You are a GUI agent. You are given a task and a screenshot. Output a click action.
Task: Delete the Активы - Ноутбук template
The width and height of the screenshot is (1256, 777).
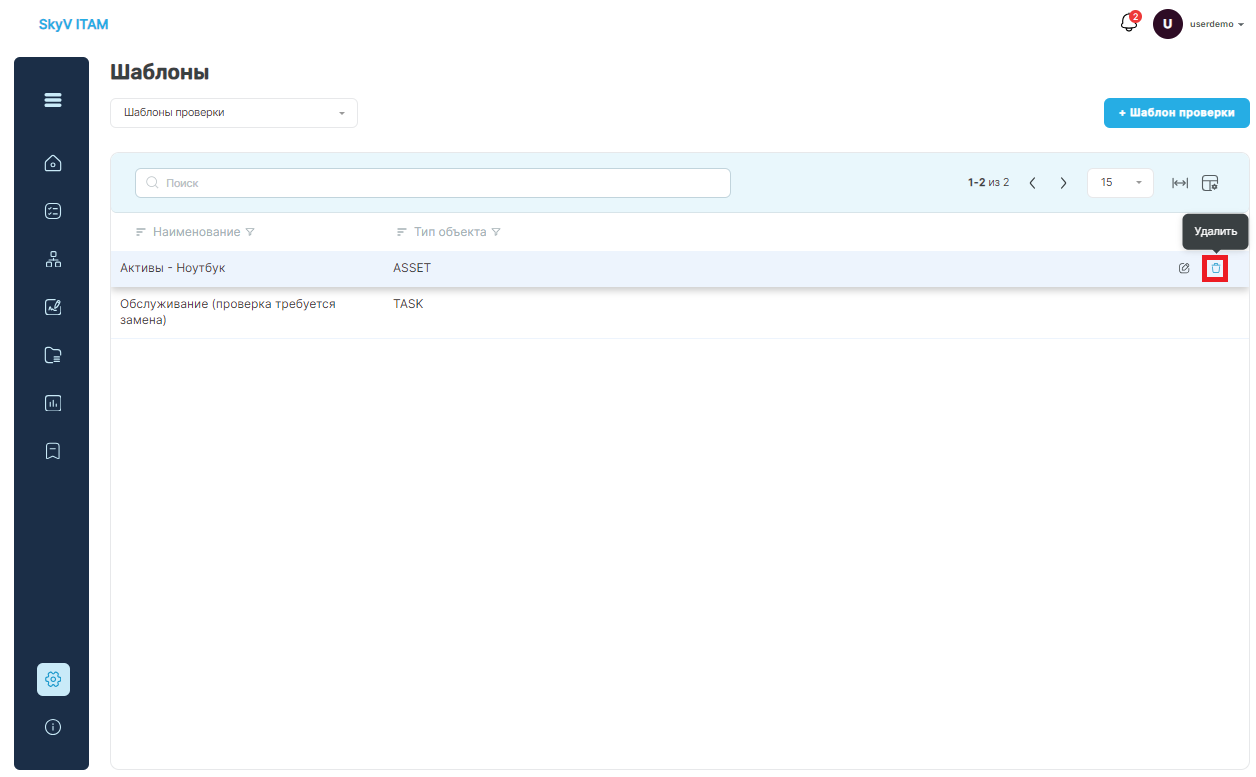[1215, 268]
